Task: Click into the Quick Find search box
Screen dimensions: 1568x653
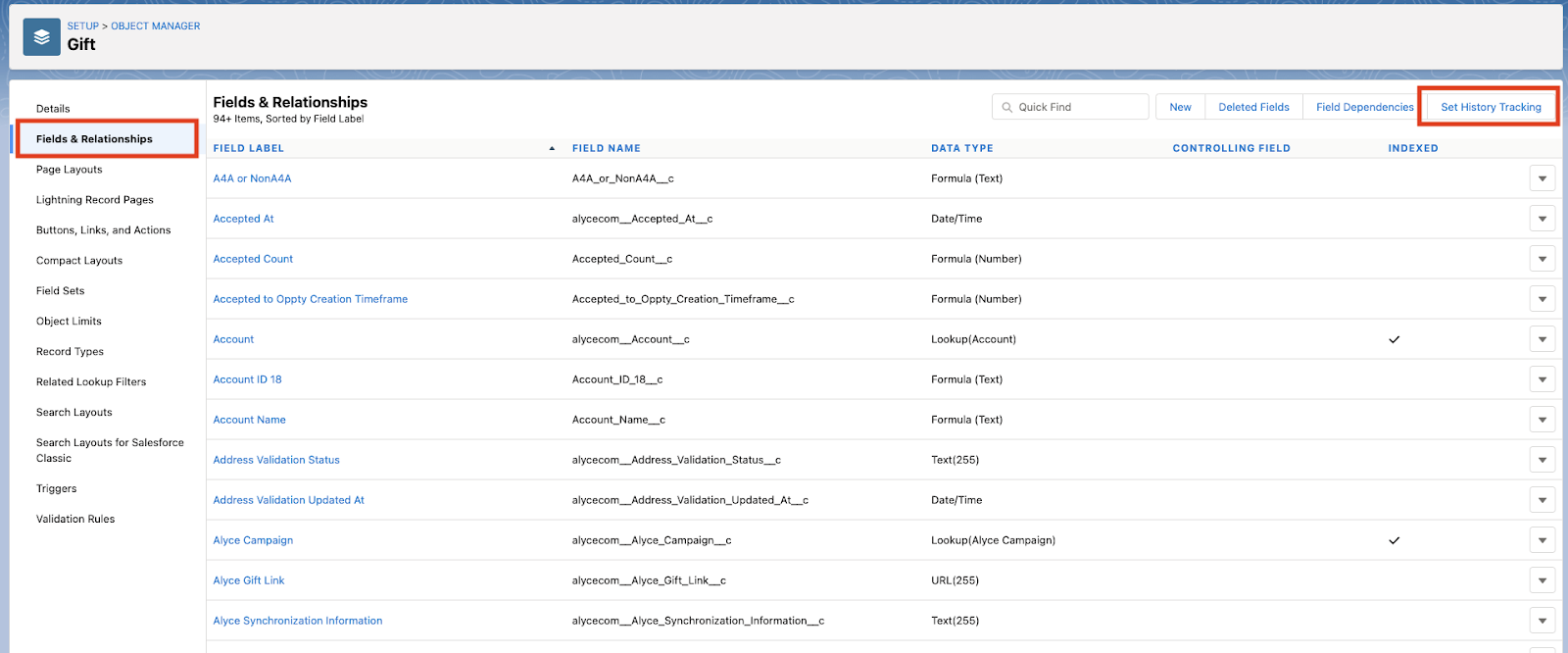Action: [1070, 107]
